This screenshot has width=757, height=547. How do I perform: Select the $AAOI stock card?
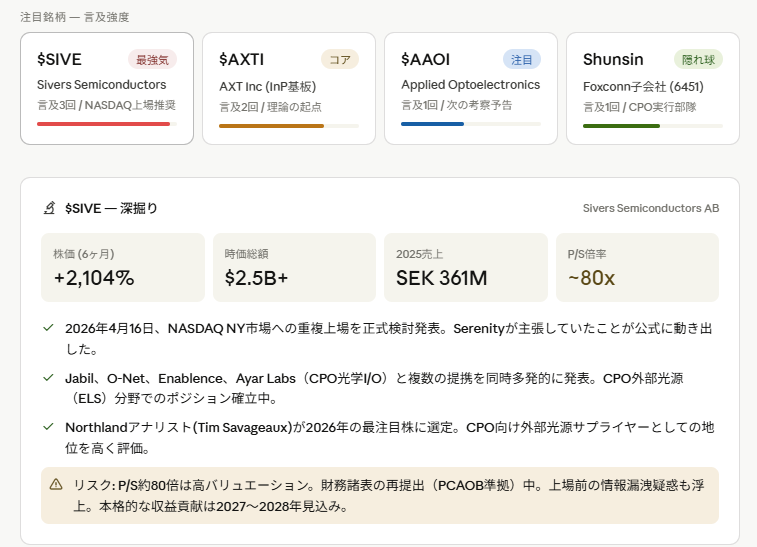click(x=471, y=88)
